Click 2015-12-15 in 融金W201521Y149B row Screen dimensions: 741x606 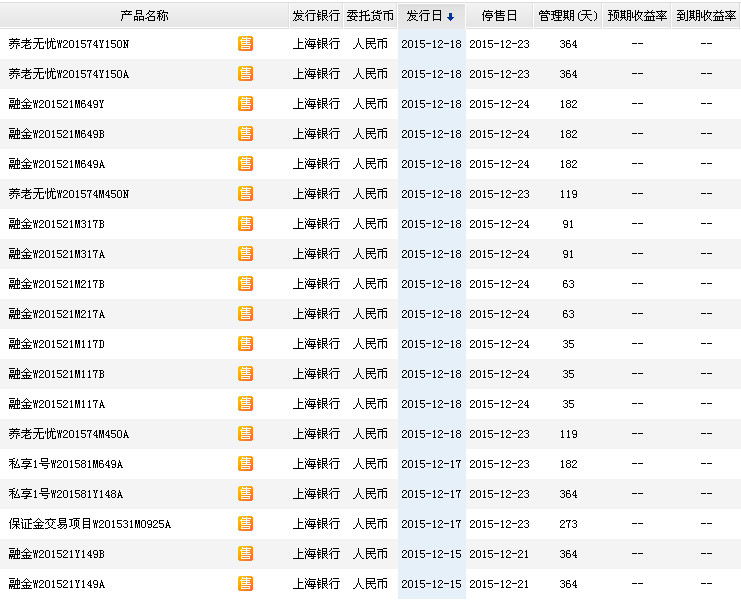tap(431, 554)
